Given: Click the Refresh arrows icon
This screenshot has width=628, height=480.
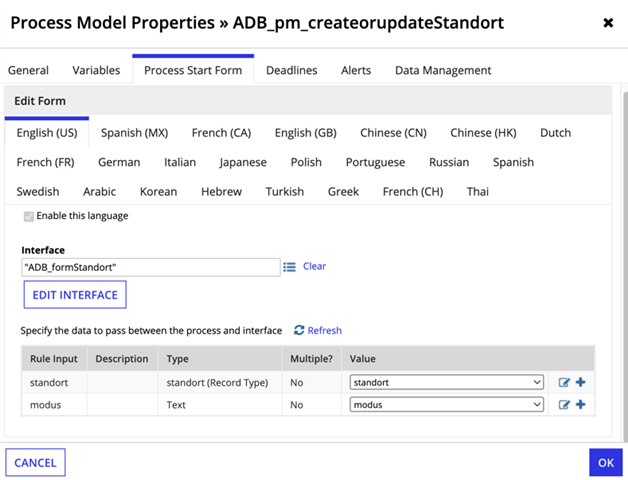Looking at the screenshot, I should 299,330.
